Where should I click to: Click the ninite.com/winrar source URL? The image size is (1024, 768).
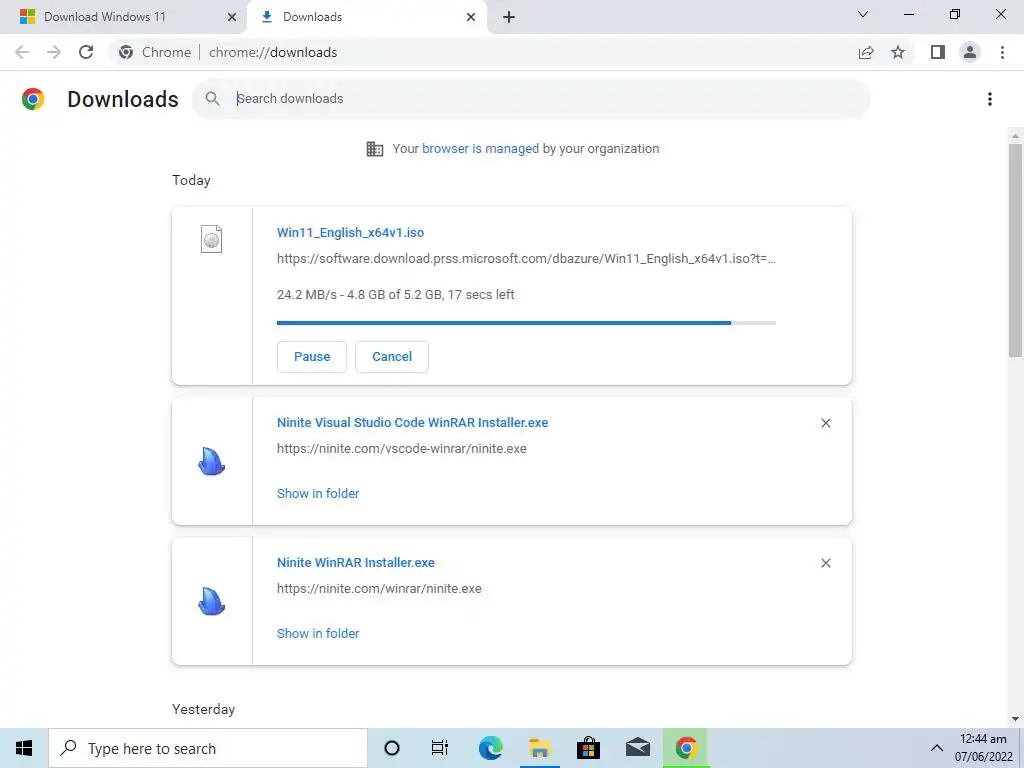point(379,588)
